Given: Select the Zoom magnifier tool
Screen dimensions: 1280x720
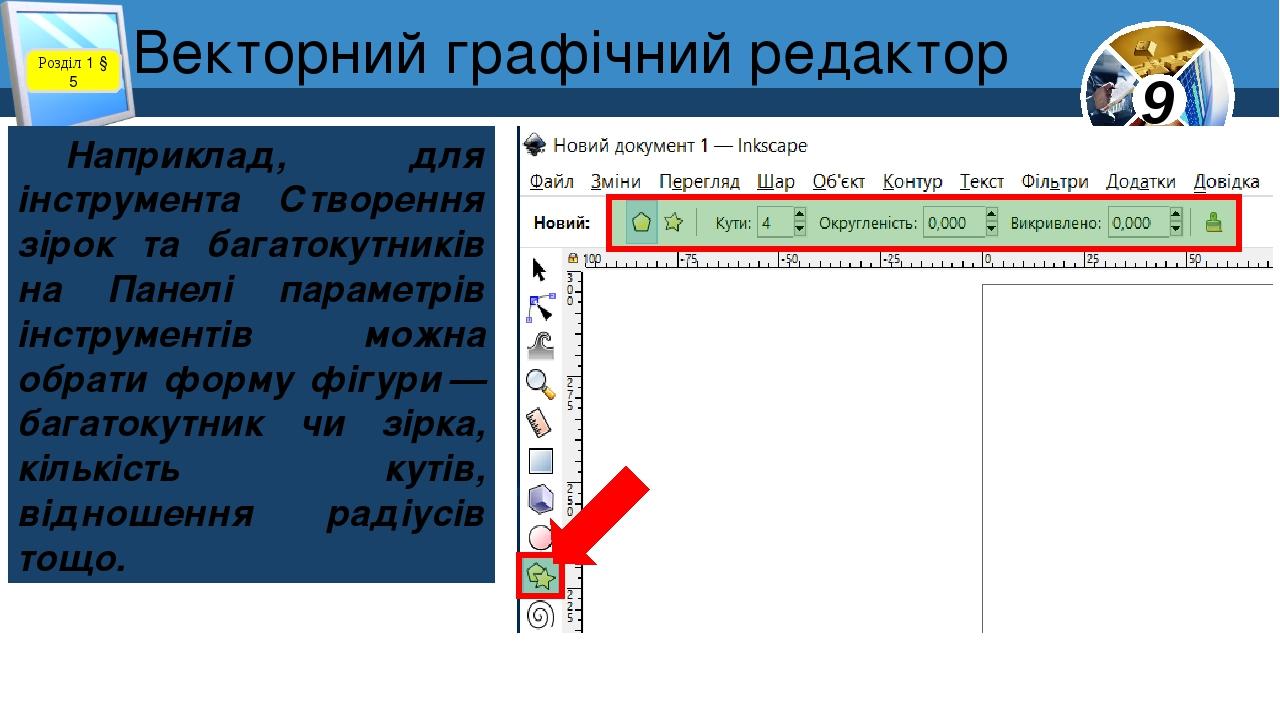Looking at the screenshot, I should 541,384.
